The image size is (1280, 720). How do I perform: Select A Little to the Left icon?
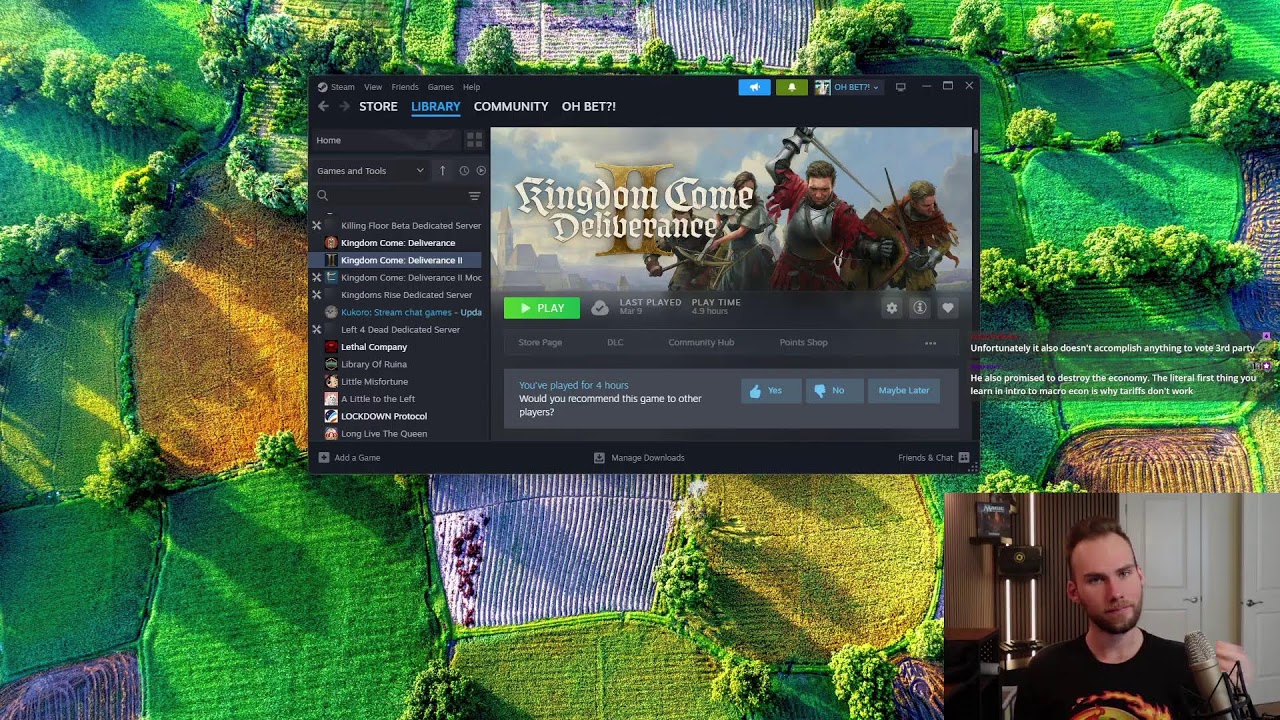[x=331, y=399]
